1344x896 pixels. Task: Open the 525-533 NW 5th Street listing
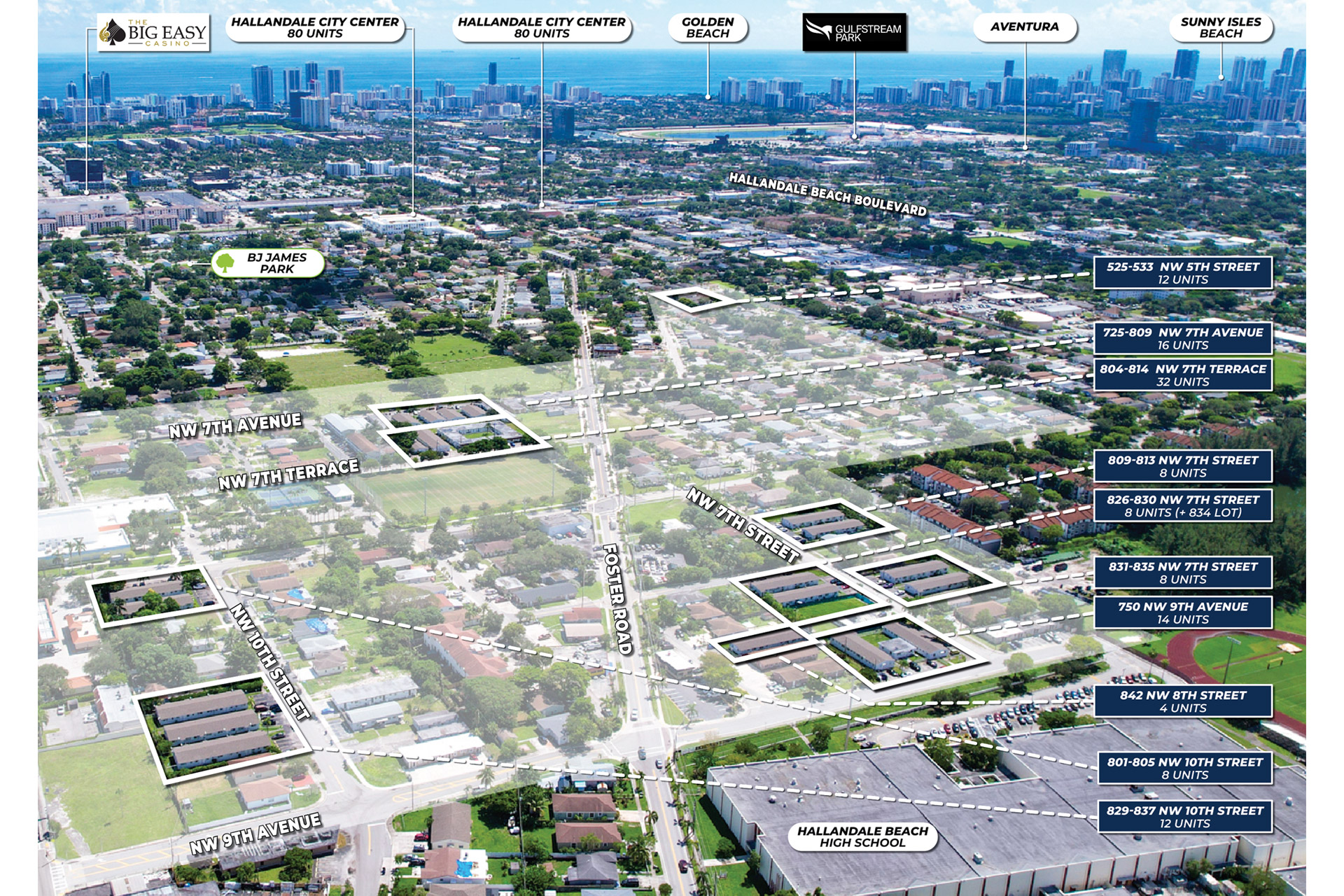pyautogui.click(x=1182, y=273)
